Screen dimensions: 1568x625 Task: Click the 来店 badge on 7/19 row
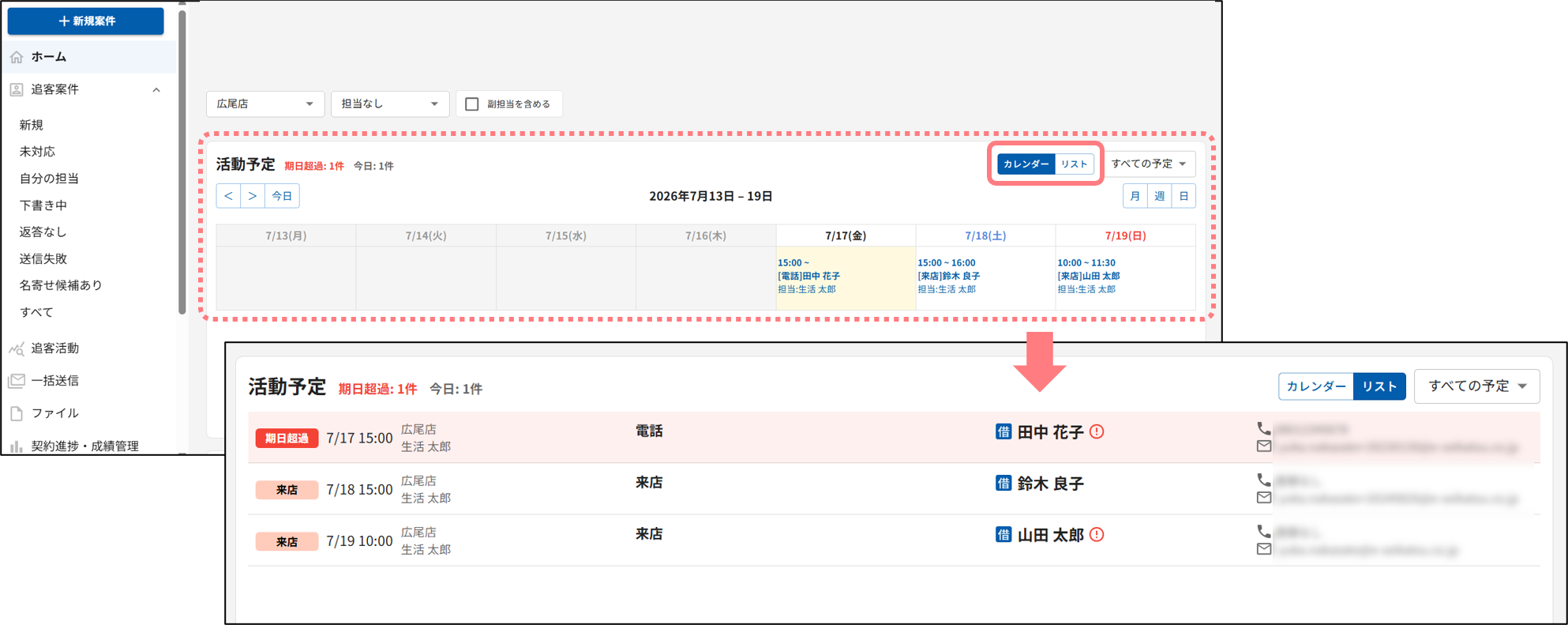[287, 541]
